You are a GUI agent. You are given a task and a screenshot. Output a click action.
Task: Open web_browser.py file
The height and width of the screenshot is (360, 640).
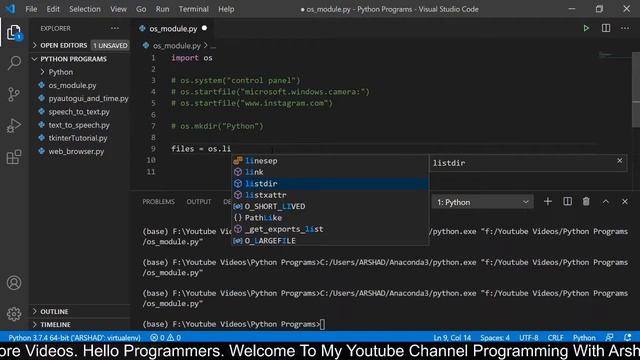[x=76, y=151]
